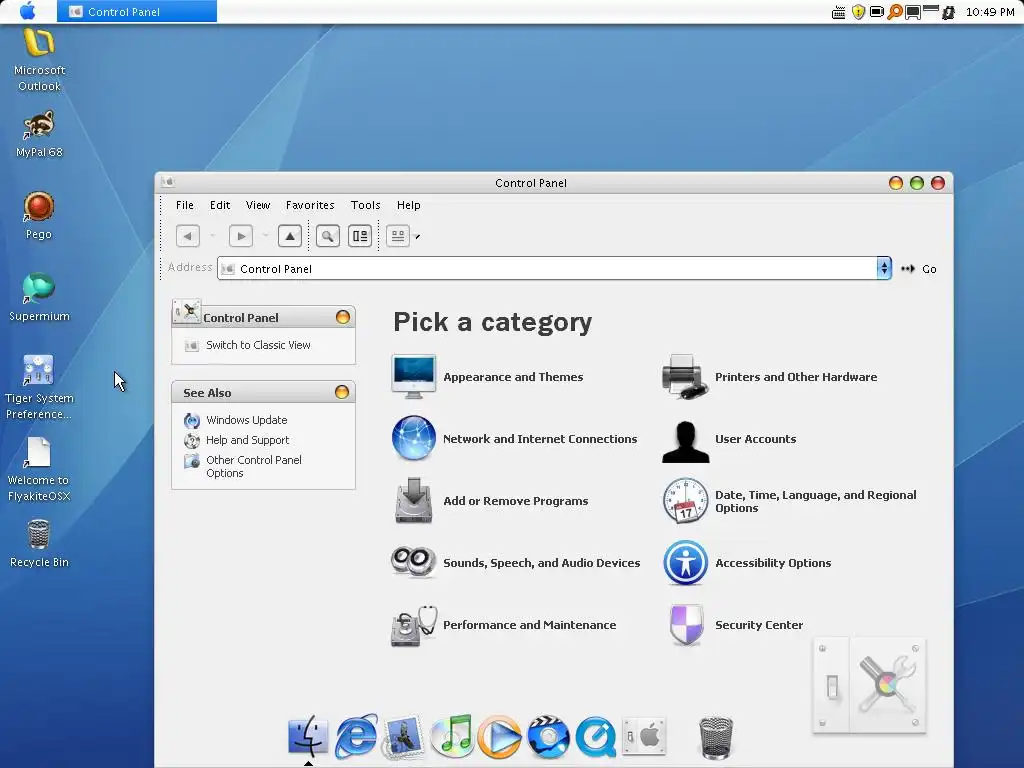Launch Mail stamp icon in dock
This screenshot has width=1024, height=768.
[x=404, y=737]
